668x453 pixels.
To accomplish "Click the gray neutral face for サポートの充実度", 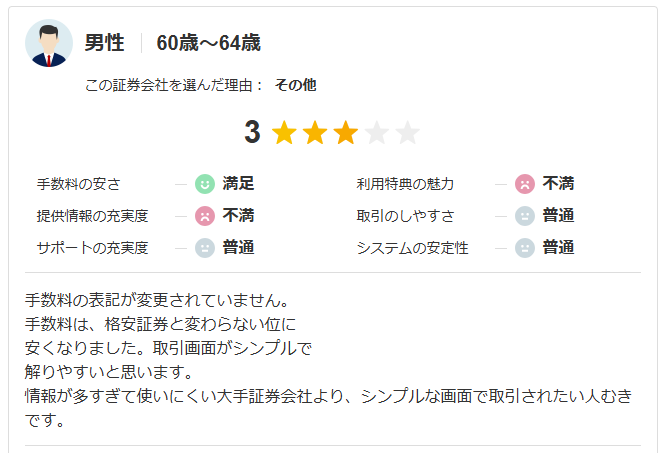I will [x=204, y=247].
